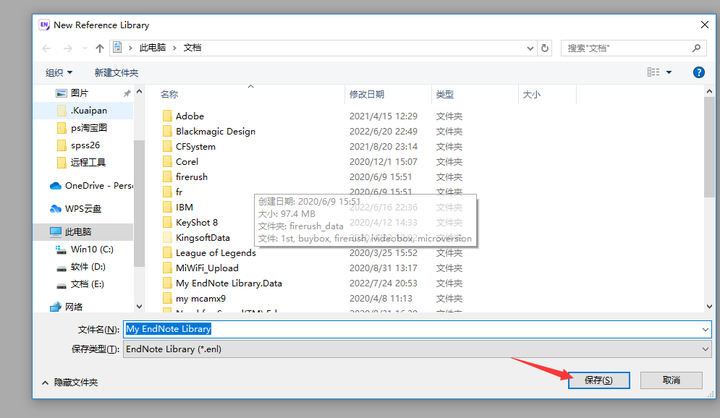
Task: Click the file list scrollbar down arrow
Action: coord(709,306)
